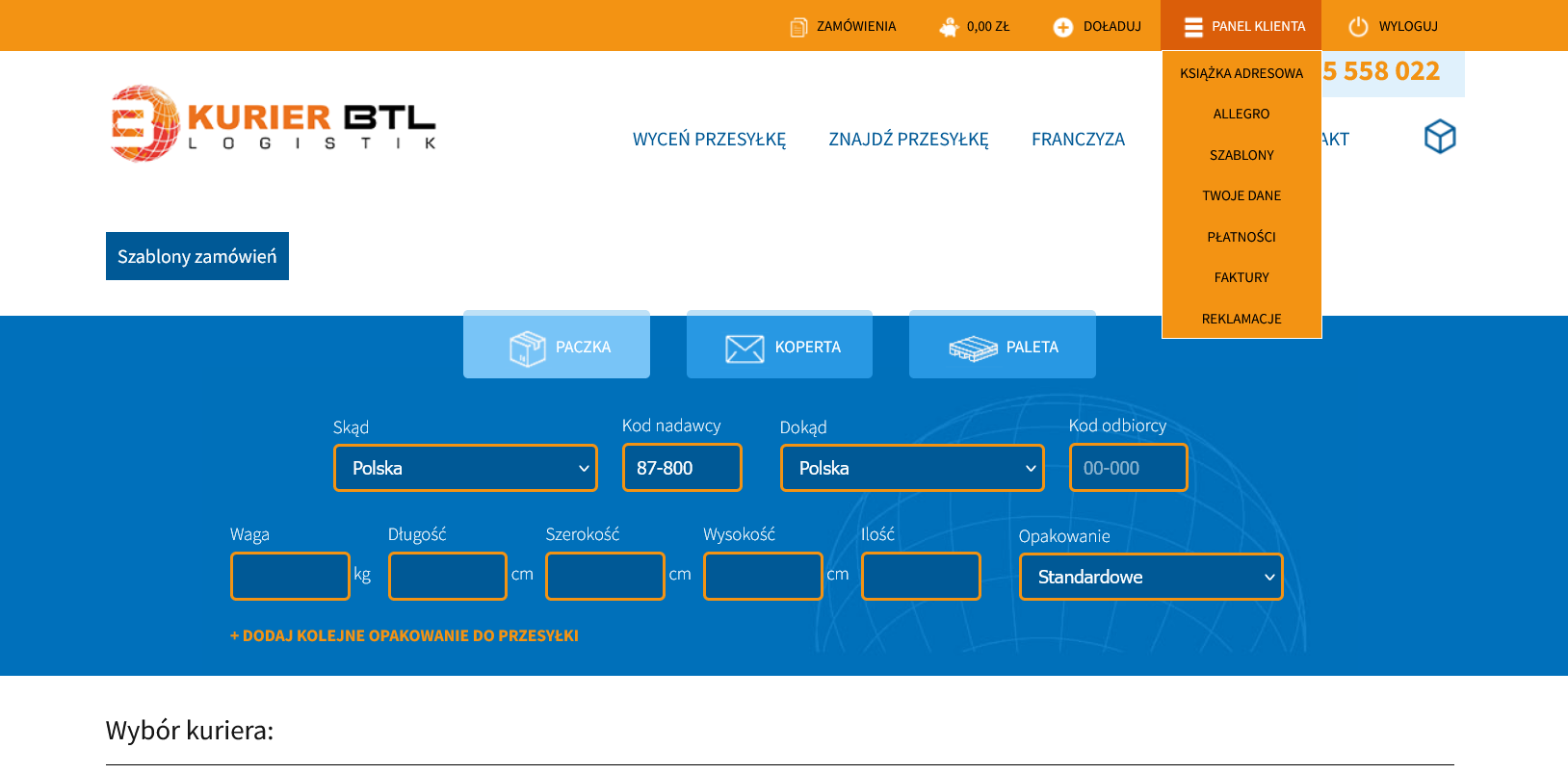Open the Opakowanie packaging dropdown

pyautogui.click(x=1150, y=578)
